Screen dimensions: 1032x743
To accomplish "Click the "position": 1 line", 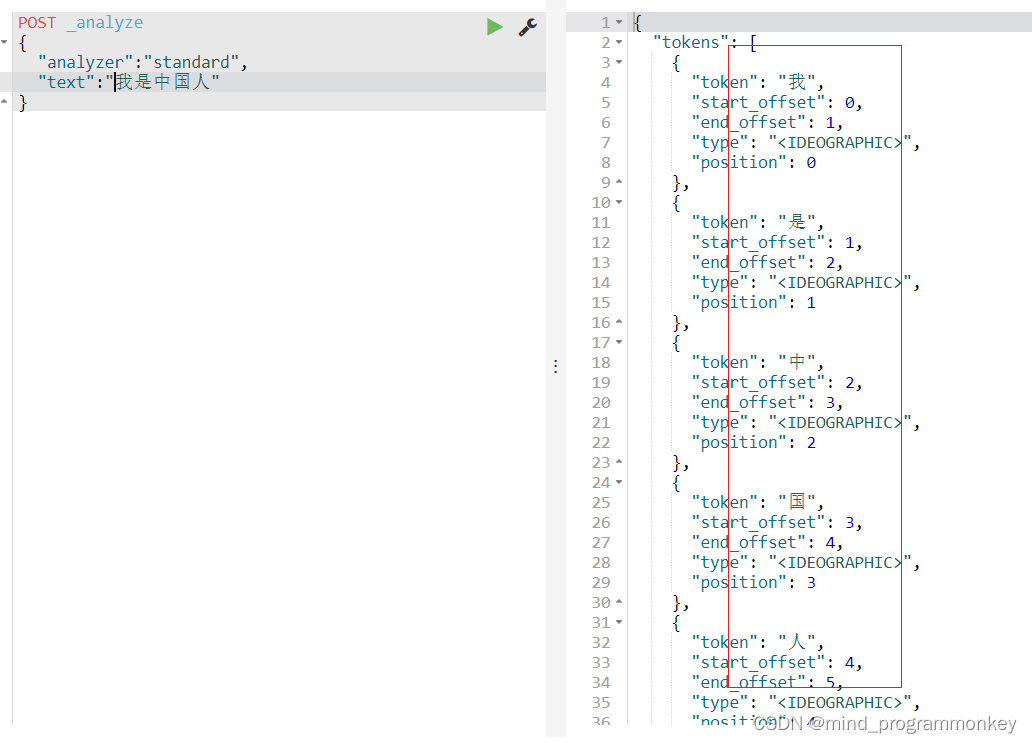I will (x=754, y=303).
